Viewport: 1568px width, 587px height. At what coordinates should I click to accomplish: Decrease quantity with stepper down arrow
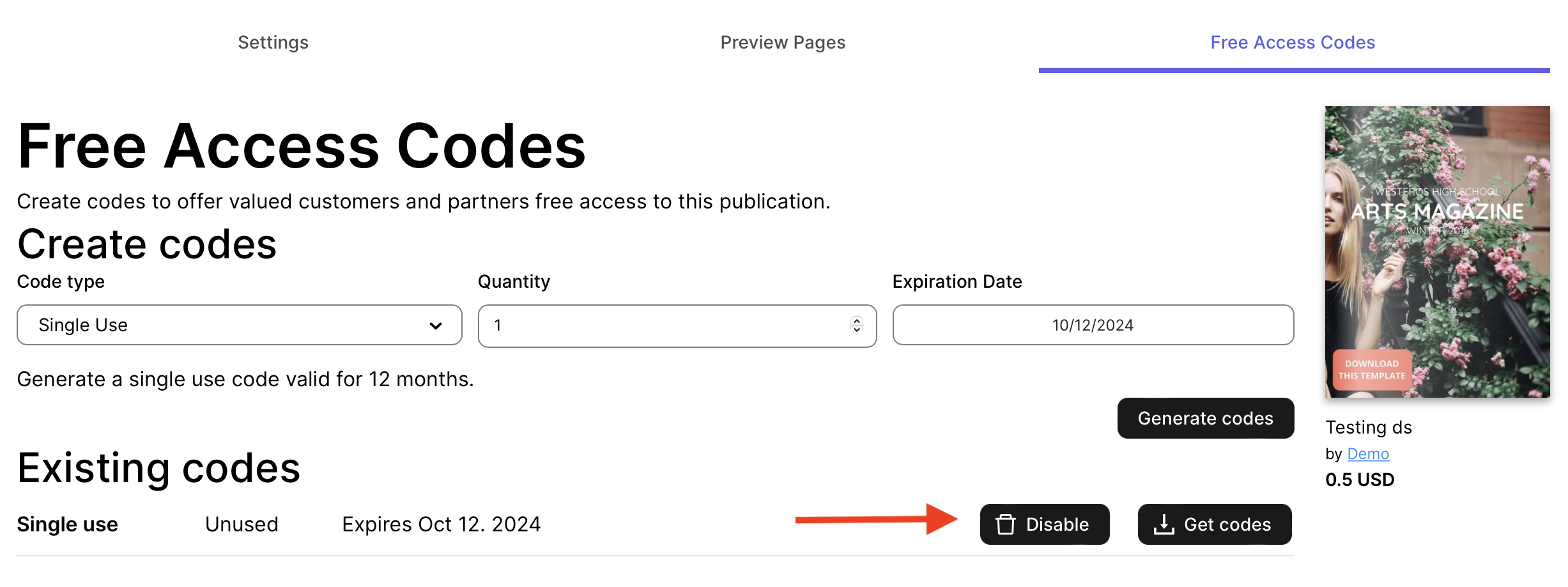click(x=857, y=330)
